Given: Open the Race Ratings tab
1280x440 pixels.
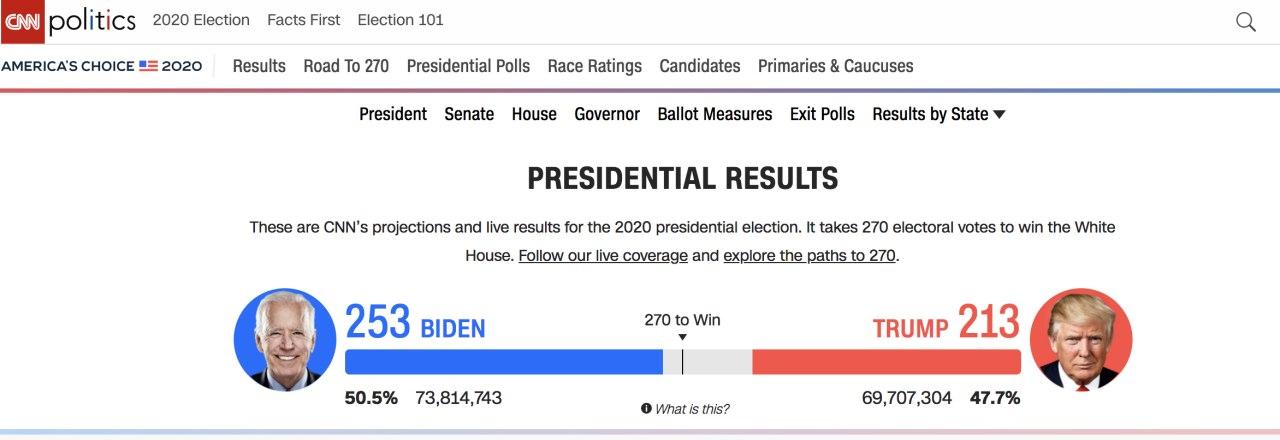Looking at the screenshot, I should [x=595, y=66].
